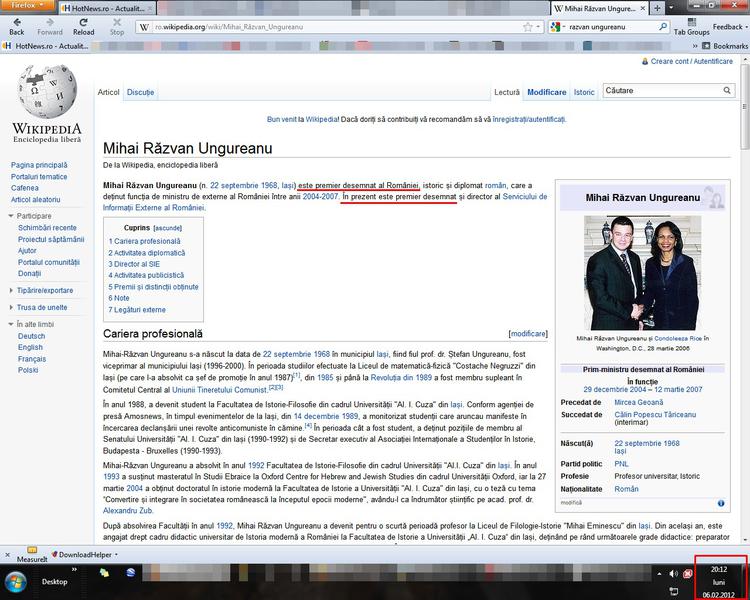This screenshot has height=600, width=750.
Task: Click the infobox portrait photo
Action: click(x=642, y=273)
